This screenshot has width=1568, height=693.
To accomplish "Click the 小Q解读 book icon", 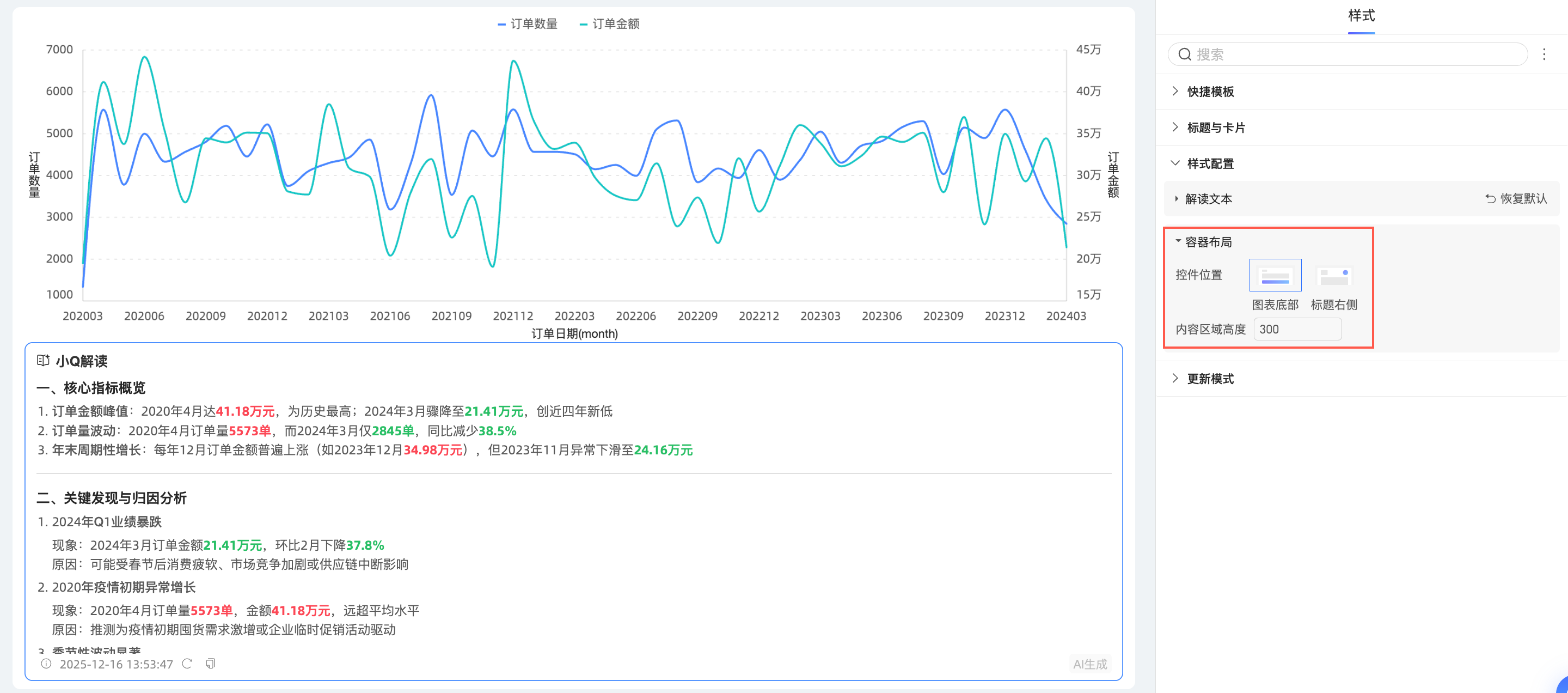I will click(x=42, y=361).
